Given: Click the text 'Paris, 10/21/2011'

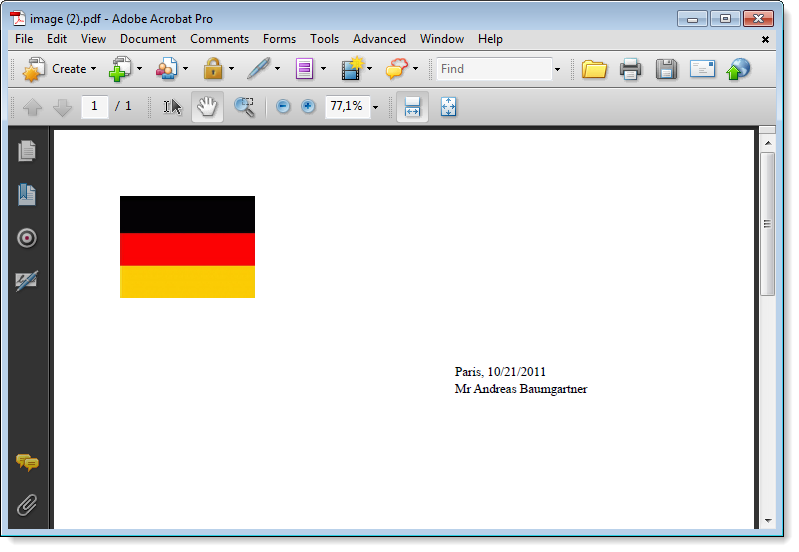Looking at the screenshot, I should [500, 372].
